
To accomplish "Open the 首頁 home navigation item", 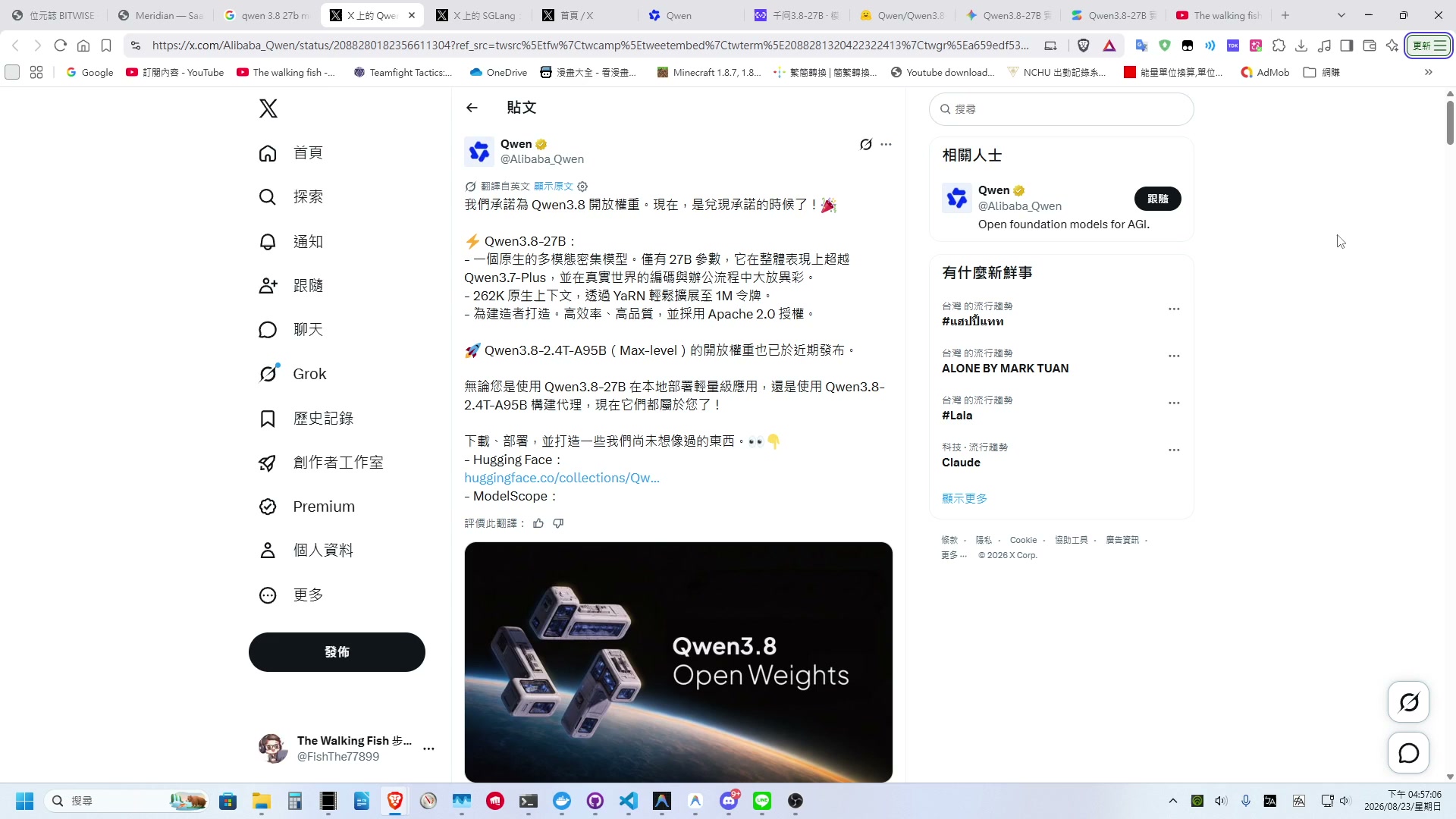I will pos(291,153).
